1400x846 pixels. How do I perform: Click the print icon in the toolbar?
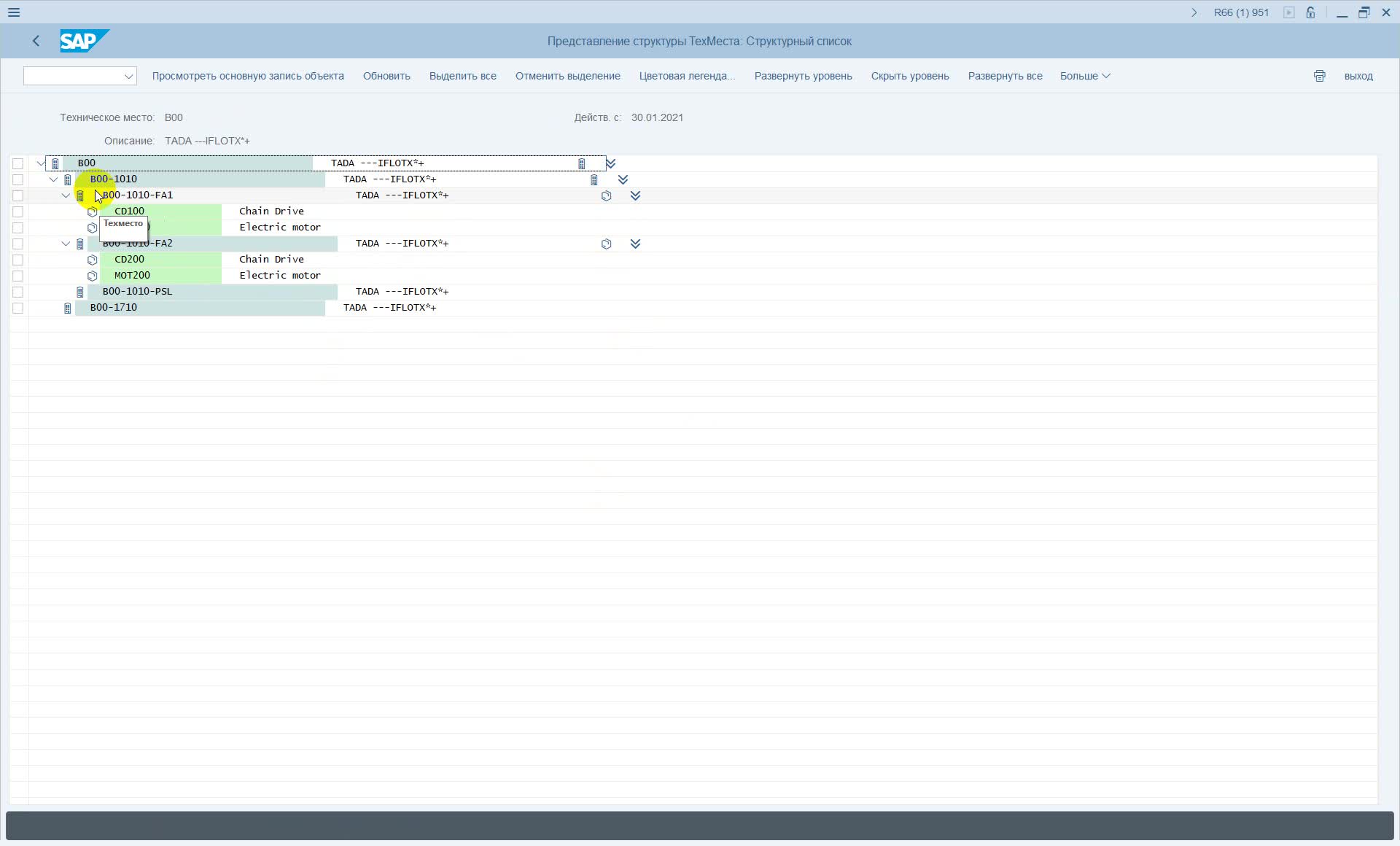point(1319,76)
